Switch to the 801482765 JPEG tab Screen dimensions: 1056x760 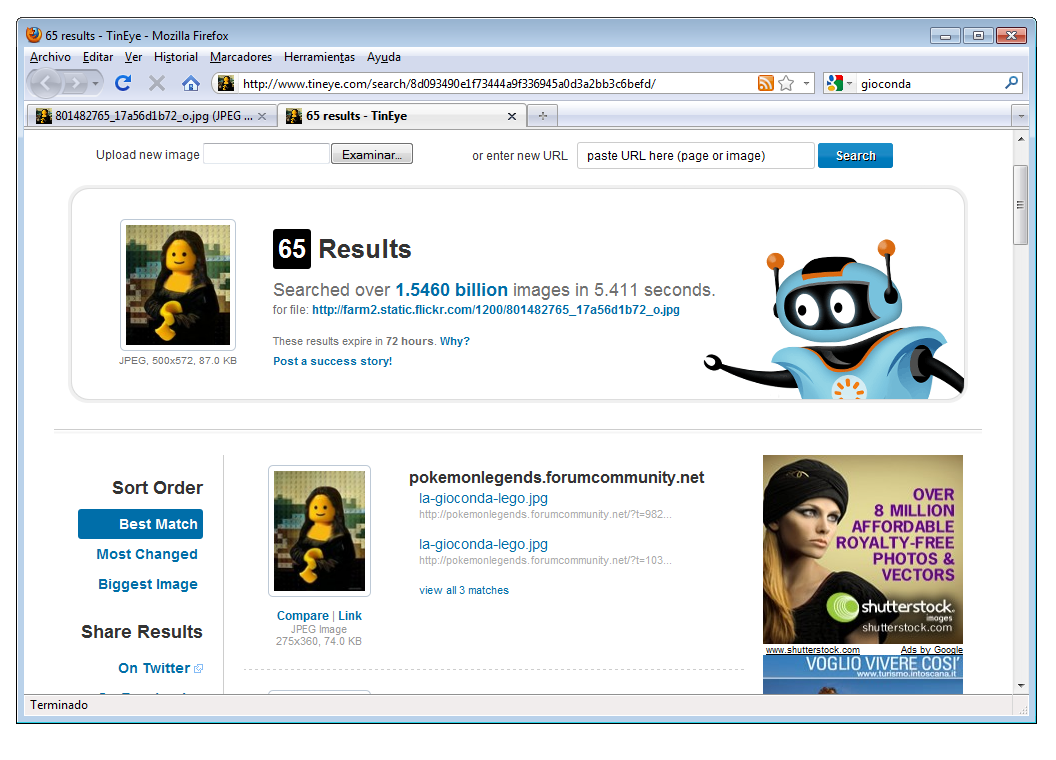151,116
